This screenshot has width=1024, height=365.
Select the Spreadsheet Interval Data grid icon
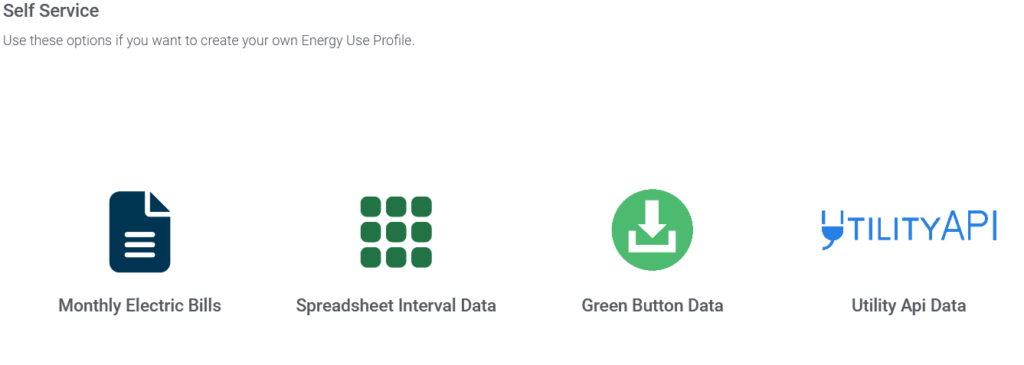[x=396, y=232]
